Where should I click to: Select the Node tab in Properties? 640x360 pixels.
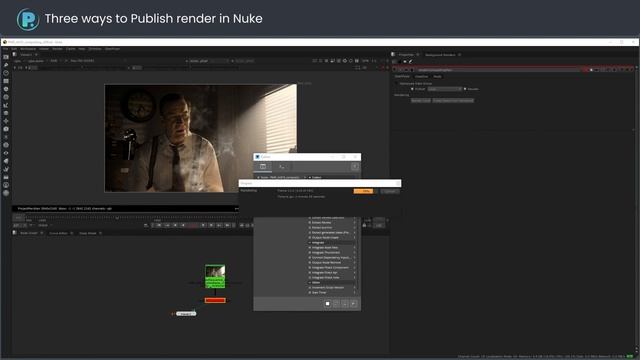438,77
